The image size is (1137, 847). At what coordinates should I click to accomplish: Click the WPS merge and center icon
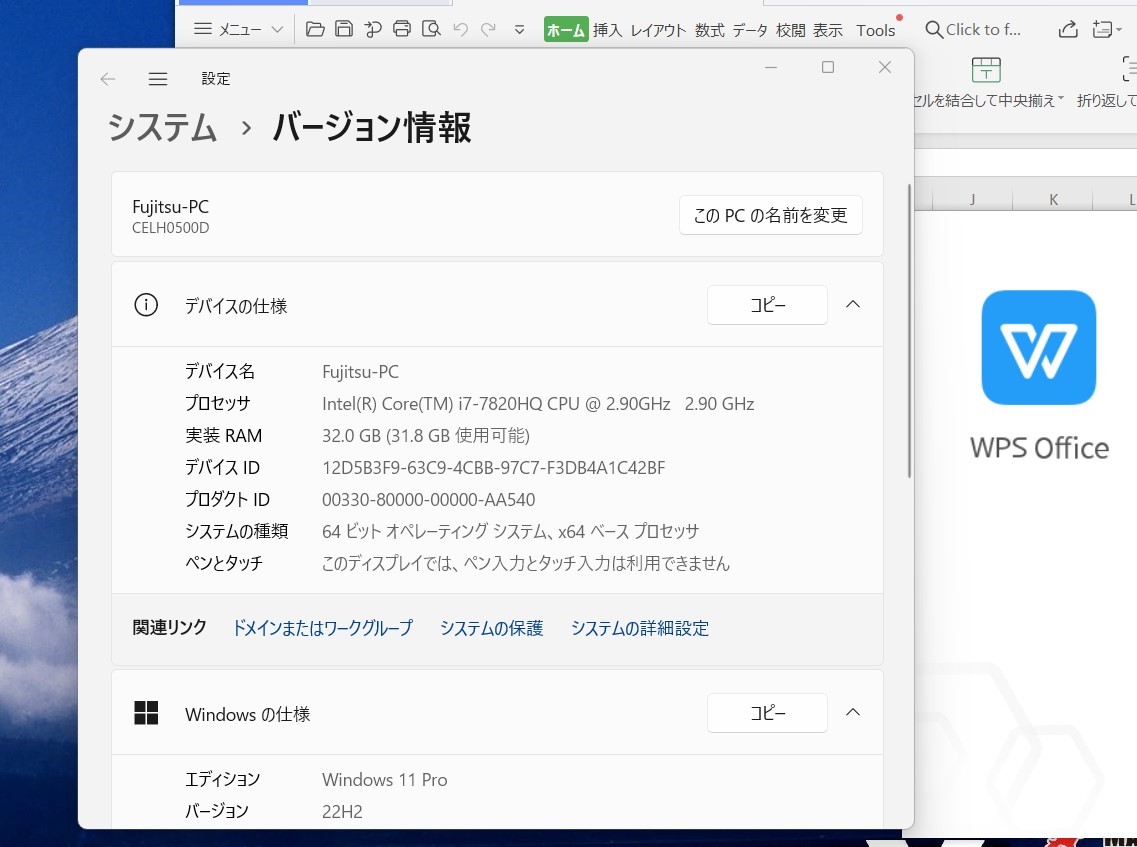coord(985,70)
